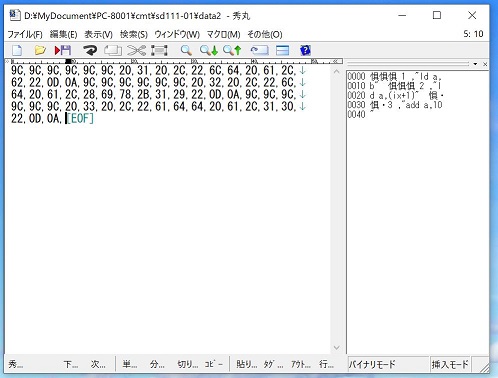This screenshot has height=378, width=498.
Task: Toggle the 挿入モード status indicator
Action: 450,364
